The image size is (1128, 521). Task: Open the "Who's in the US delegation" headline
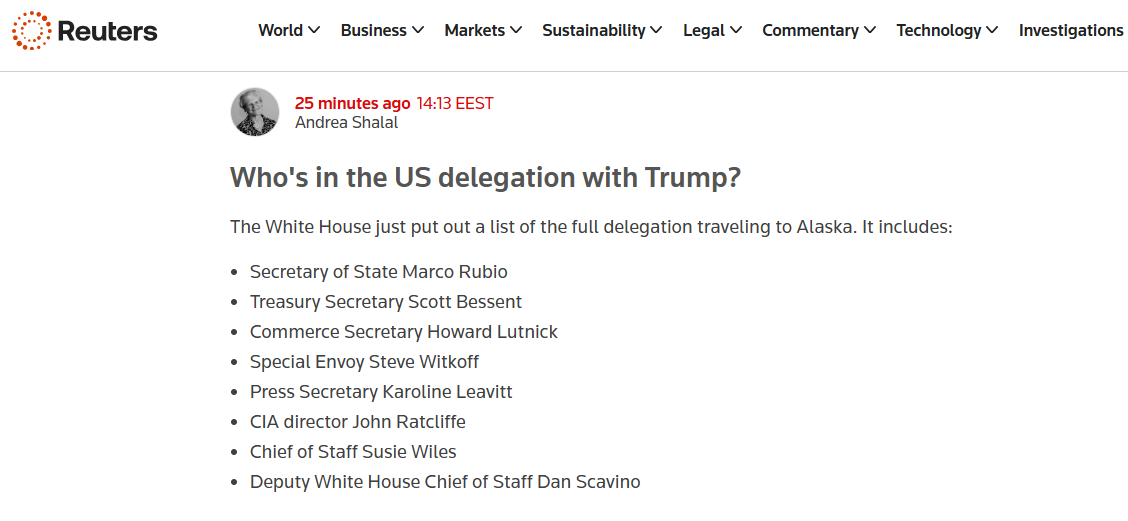click(x=485, y=178)
